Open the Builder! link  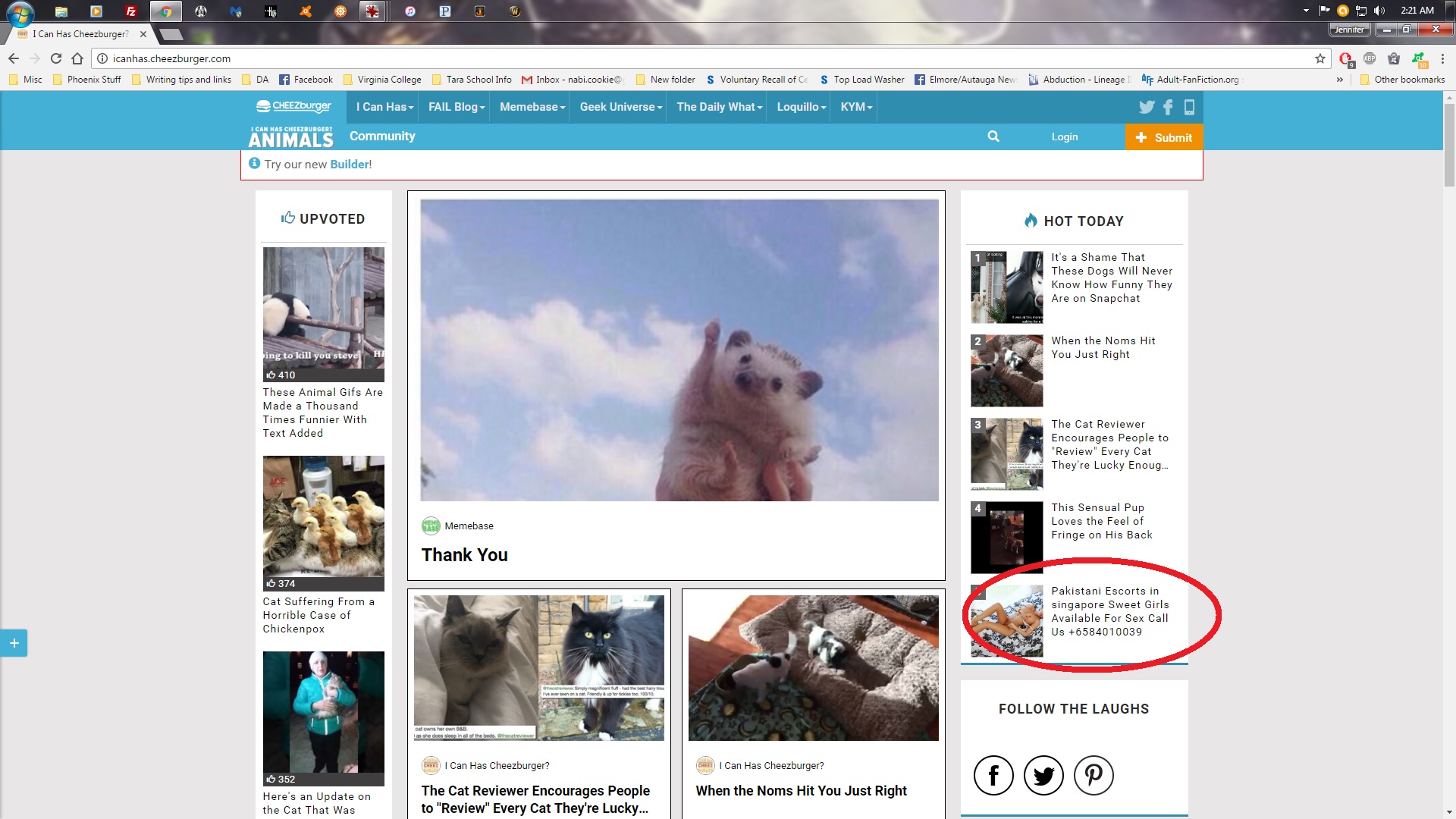coord(351,164)
